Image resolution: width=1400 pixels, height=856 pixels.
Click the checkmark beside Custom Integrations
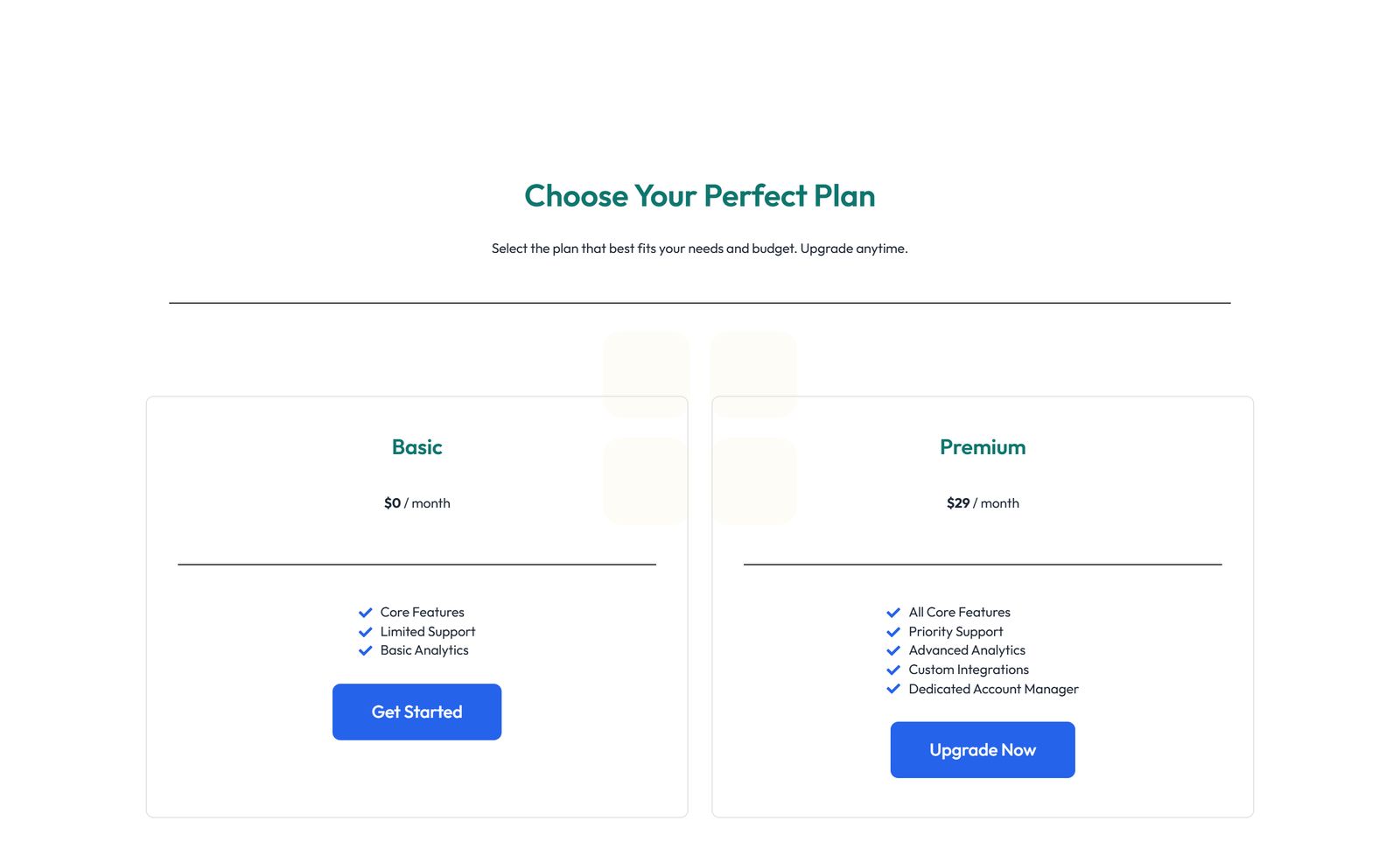tap(893, 670)
